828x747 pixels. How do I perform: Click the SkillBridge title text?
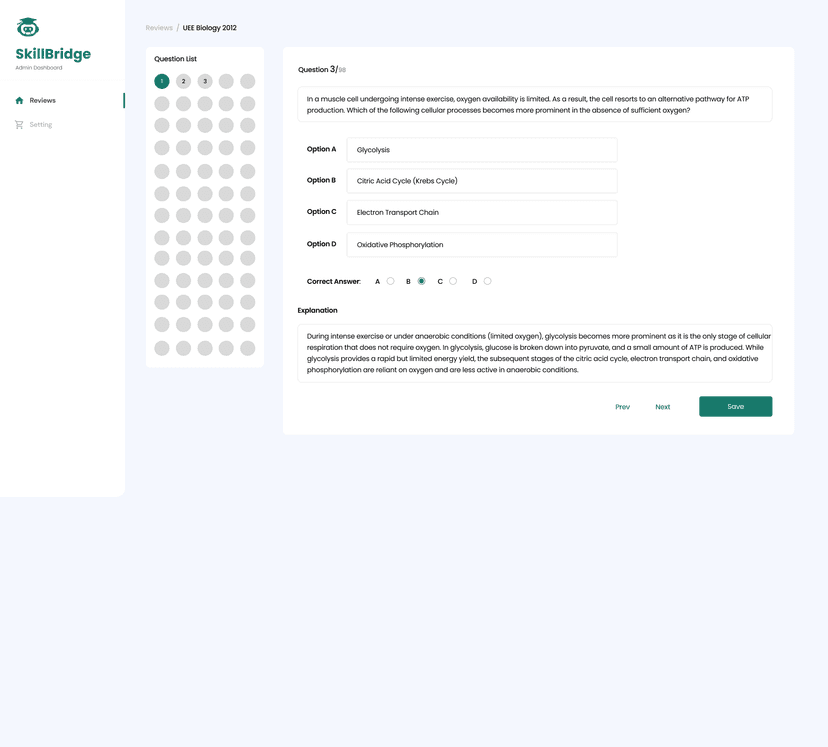pyautogui.click(x=53, y=54)
